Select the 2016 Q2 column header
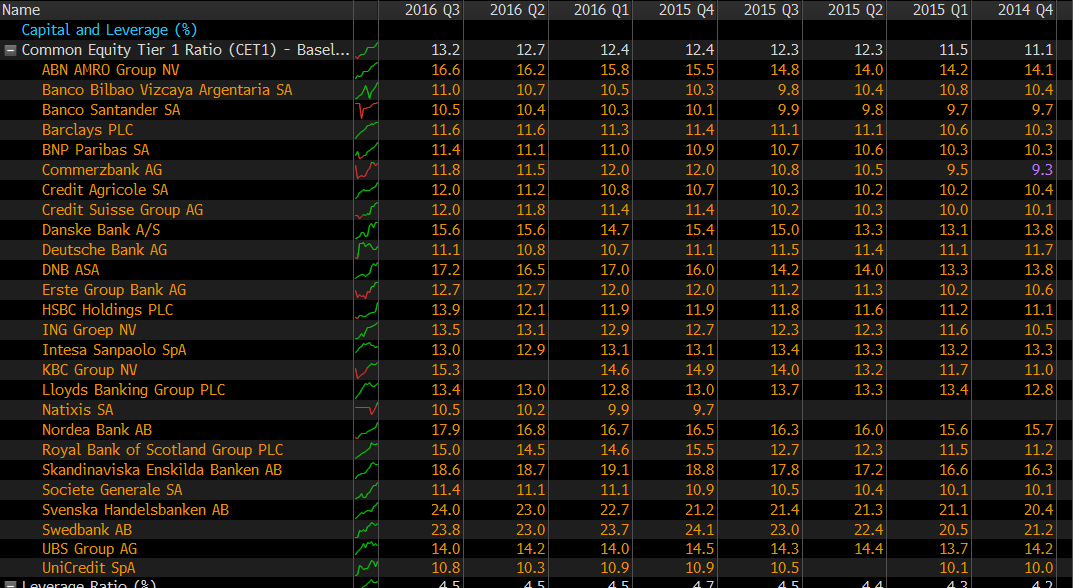 click(x=517, y=10)
